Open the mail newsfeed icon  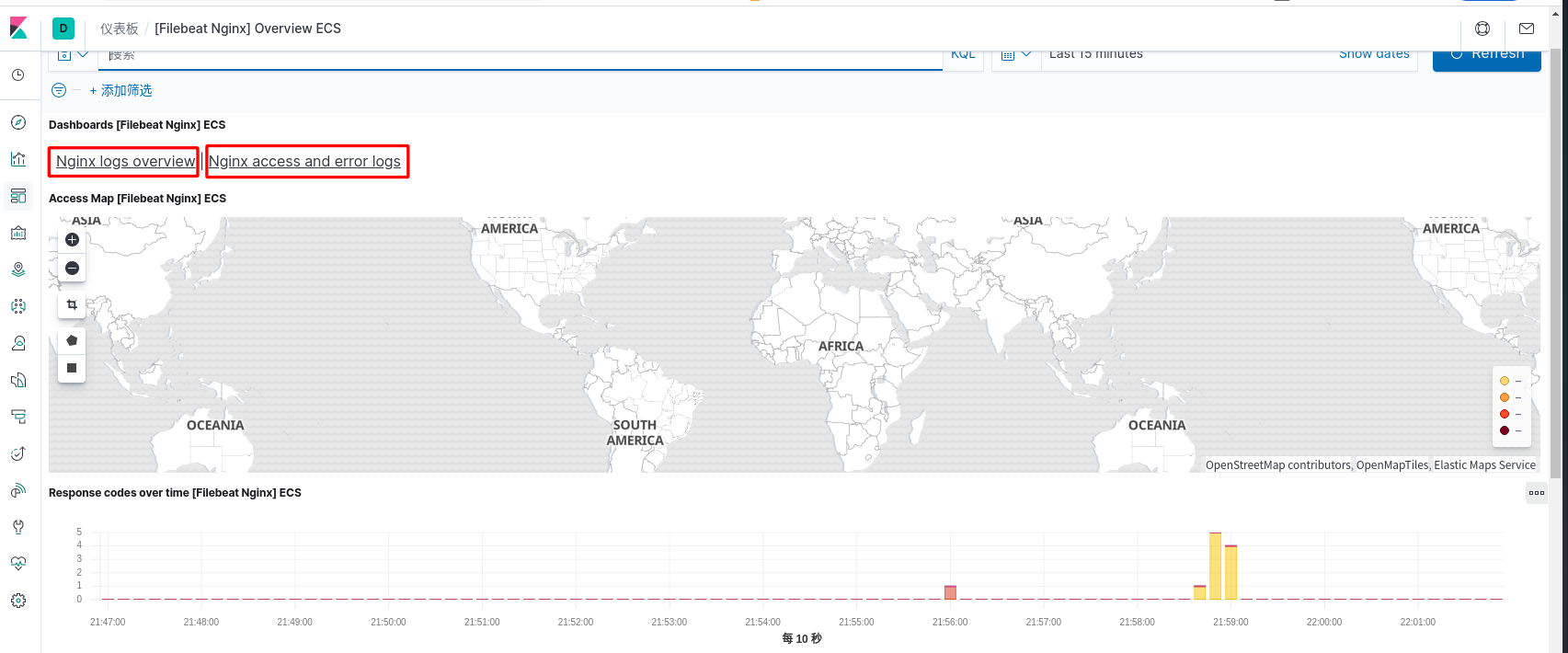1527,29
